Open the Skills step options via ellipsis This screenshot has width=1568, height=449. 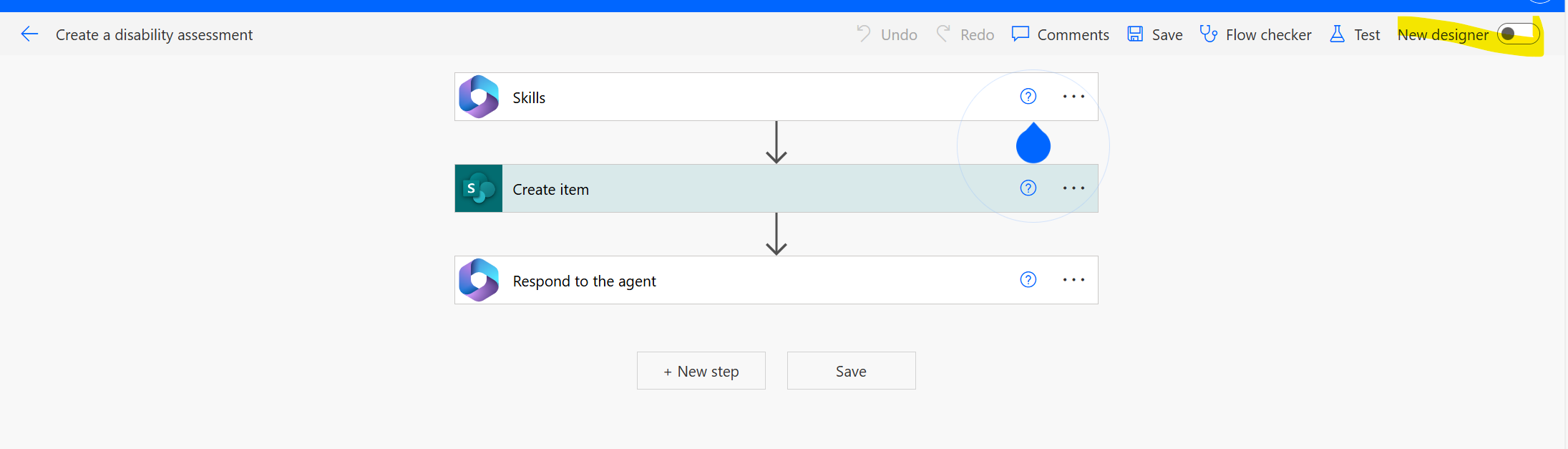pyautogui.click(x=1073, y=96)
